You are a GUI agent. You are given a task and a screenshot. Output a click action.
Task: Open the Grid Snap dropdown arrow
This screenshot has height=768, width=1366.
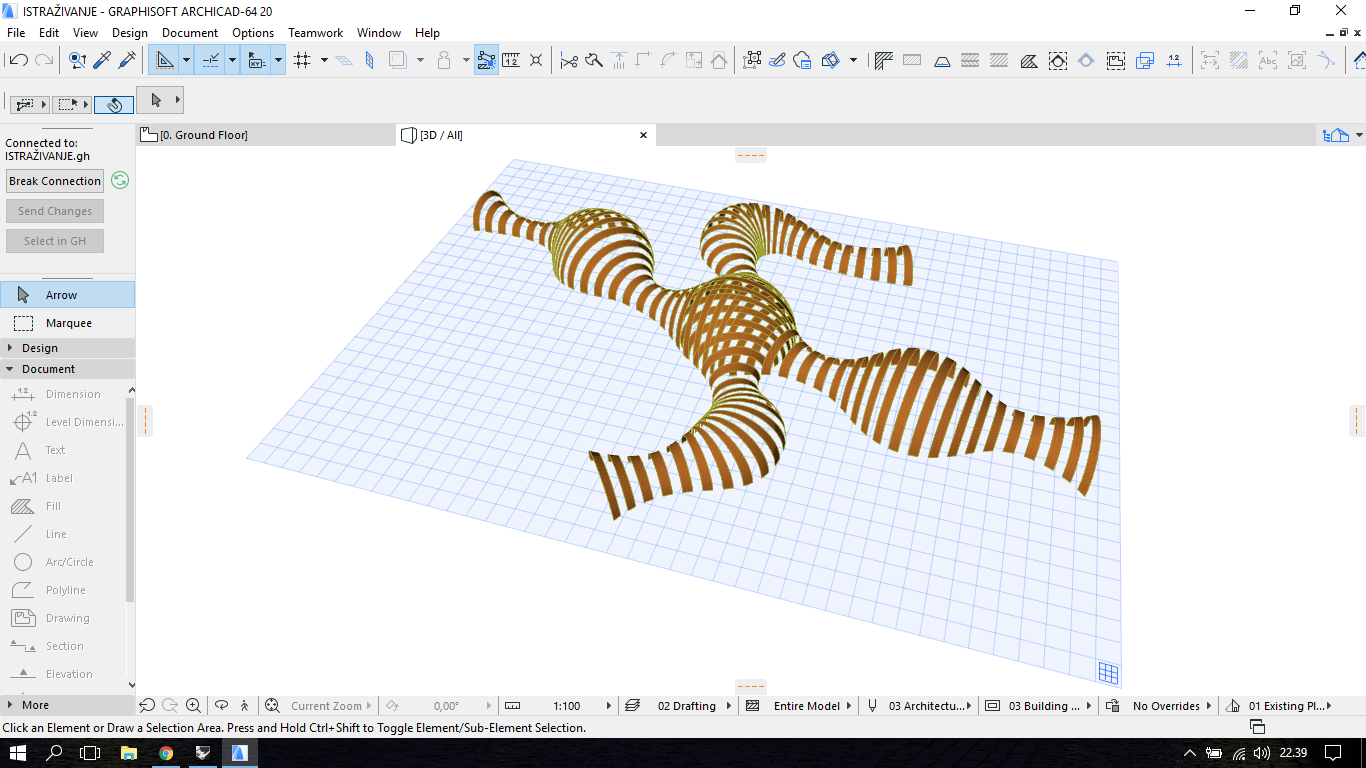pos(324,60)
